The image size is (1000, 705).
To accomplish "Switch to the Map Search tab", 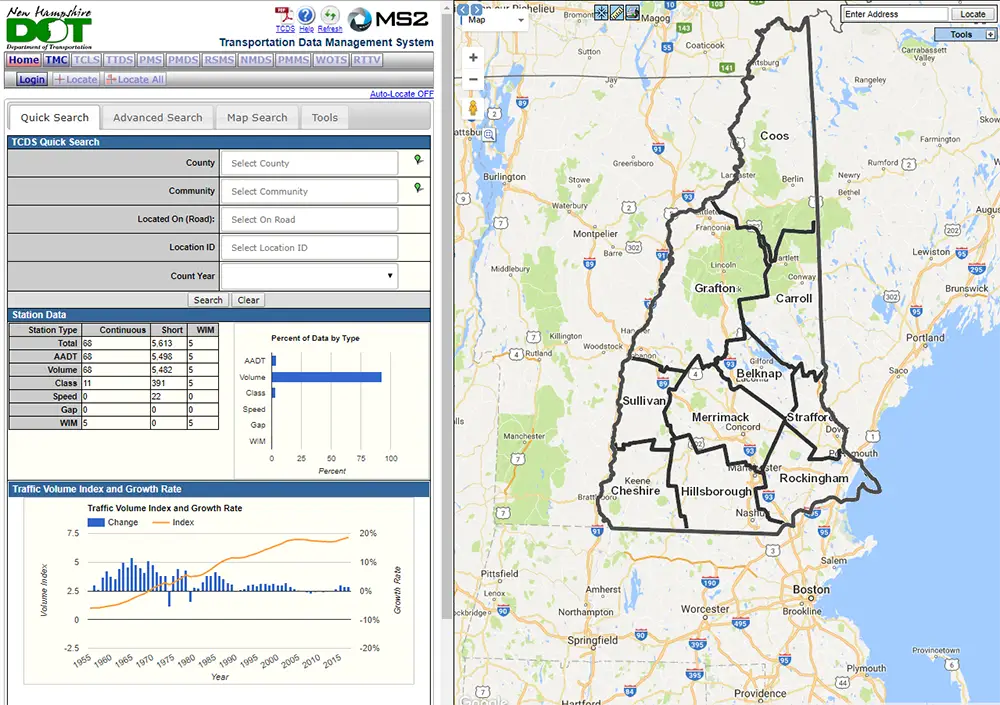I will pos(257,117).
